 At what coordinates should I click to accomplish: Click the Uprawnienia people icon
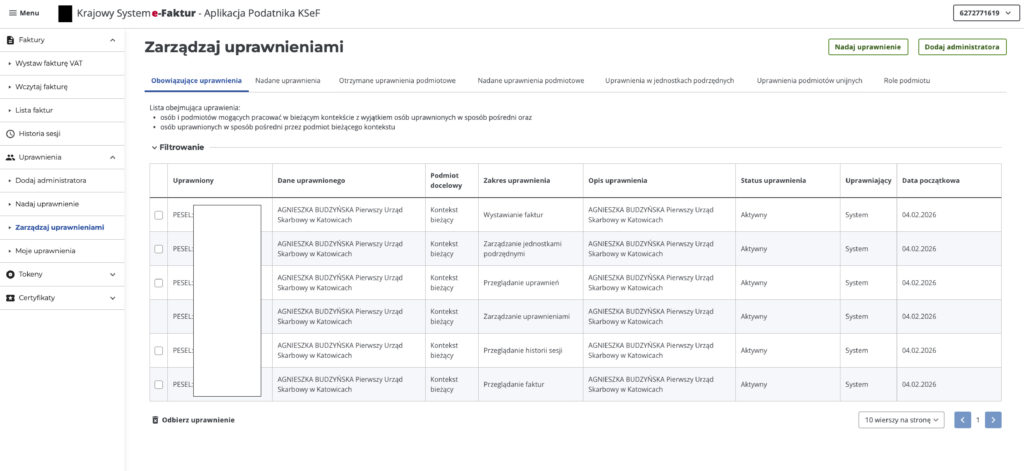(10, 157)
